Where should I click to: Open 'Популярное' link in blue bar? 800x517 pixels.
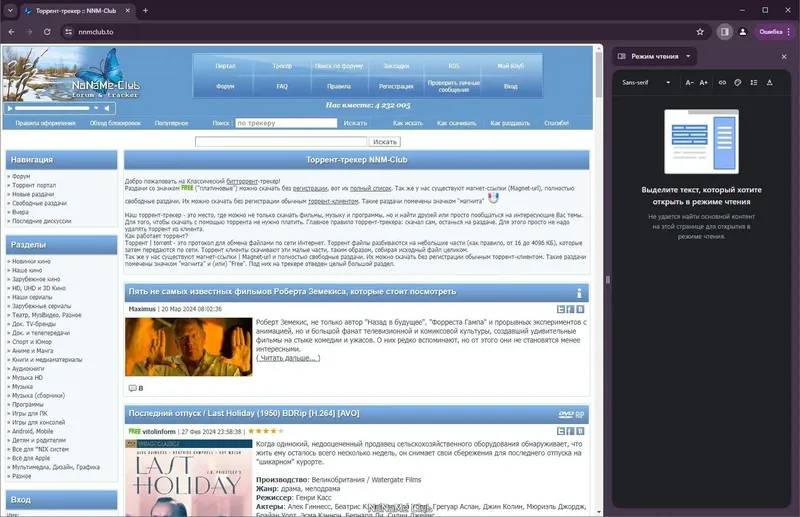171,123
